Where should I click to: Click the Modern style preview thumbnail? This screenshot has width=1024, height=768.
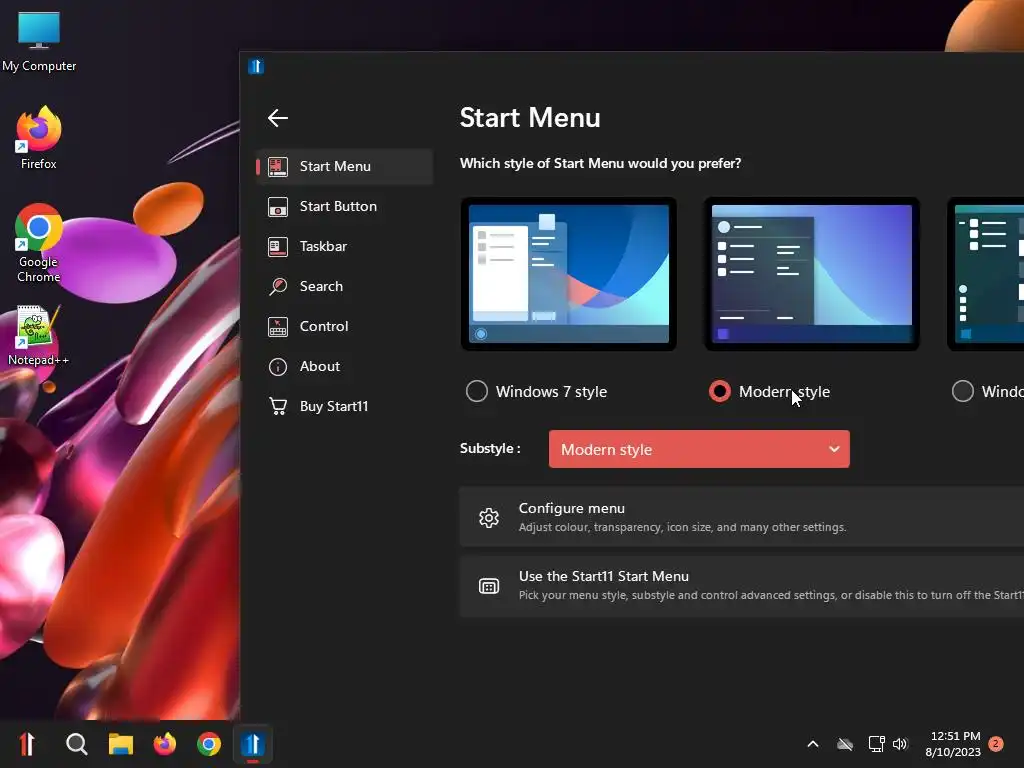[x=812, y=274]
